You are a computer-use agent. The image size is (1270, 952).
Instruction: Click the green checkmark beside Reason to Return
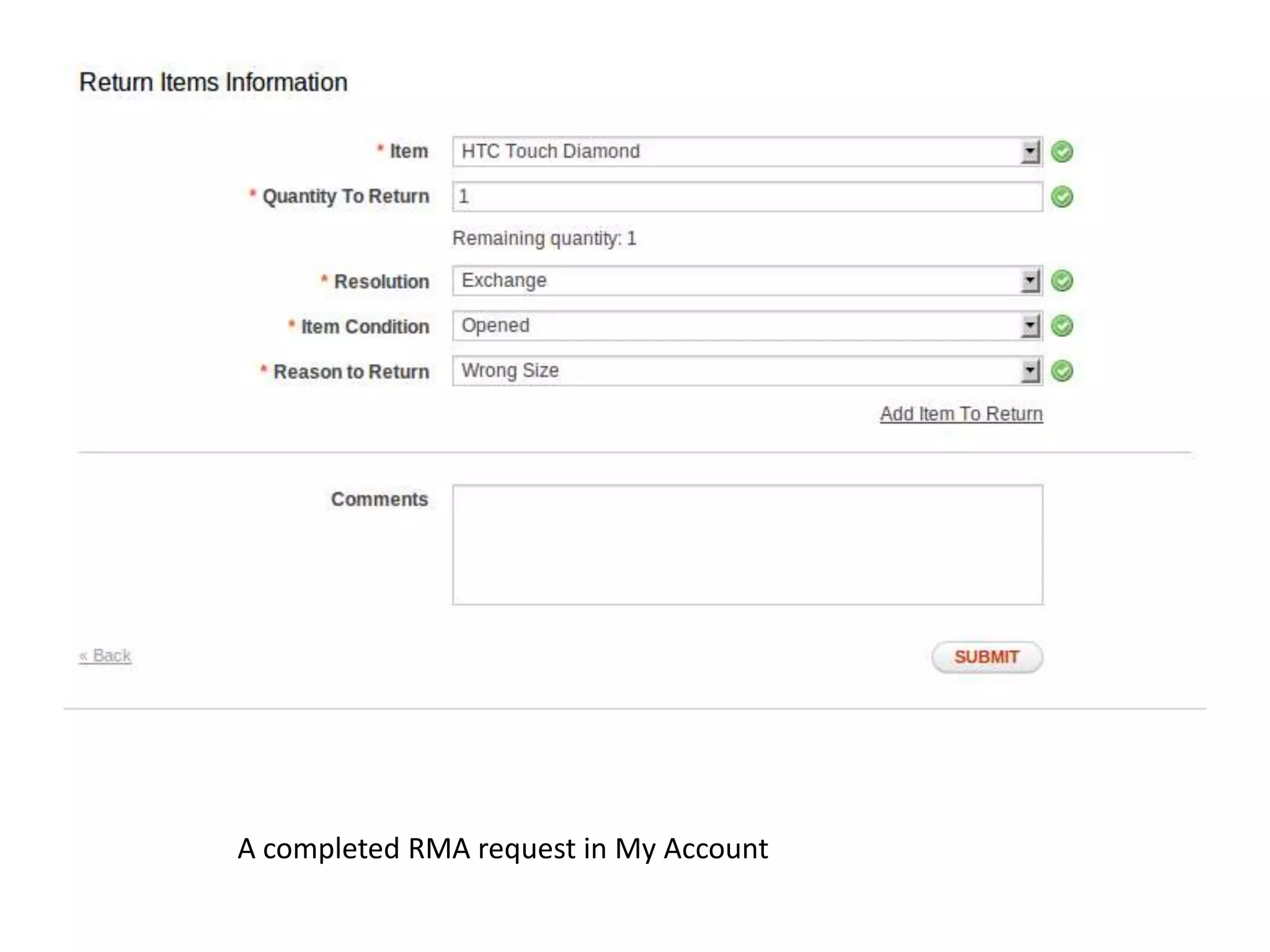(x=1062, y=371)
